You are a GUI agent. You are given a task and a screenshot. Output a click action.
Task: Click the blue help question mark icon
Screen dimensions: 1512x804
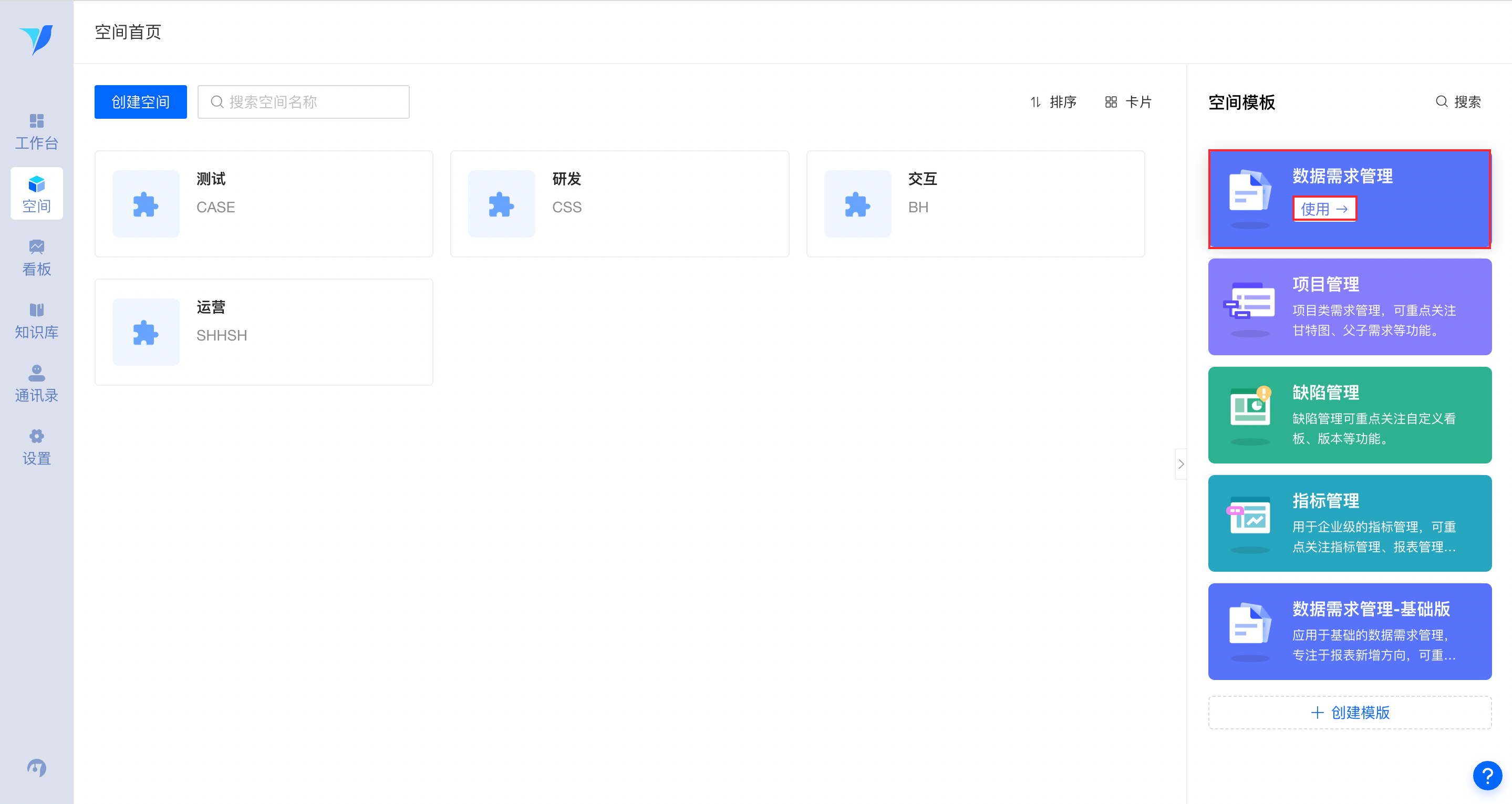[x=1487, y=776]
